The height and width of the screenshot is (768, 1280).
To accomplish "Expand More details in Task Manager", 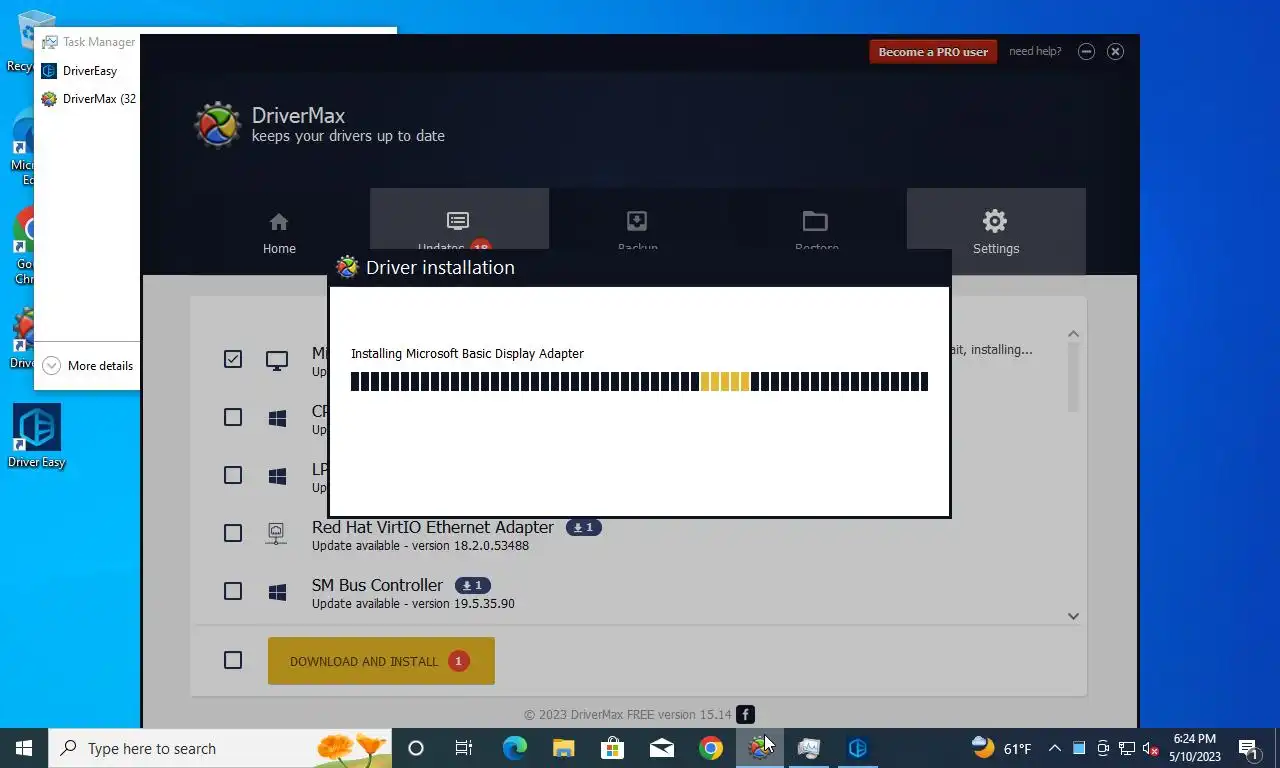I will point(88,366).
